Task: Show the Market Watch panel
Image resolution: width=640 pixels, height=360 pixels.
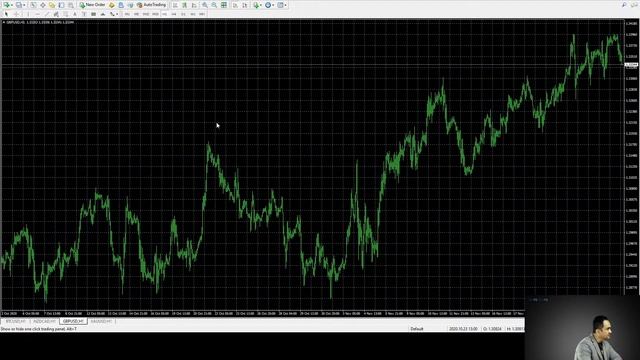Action: pos(33,5)
